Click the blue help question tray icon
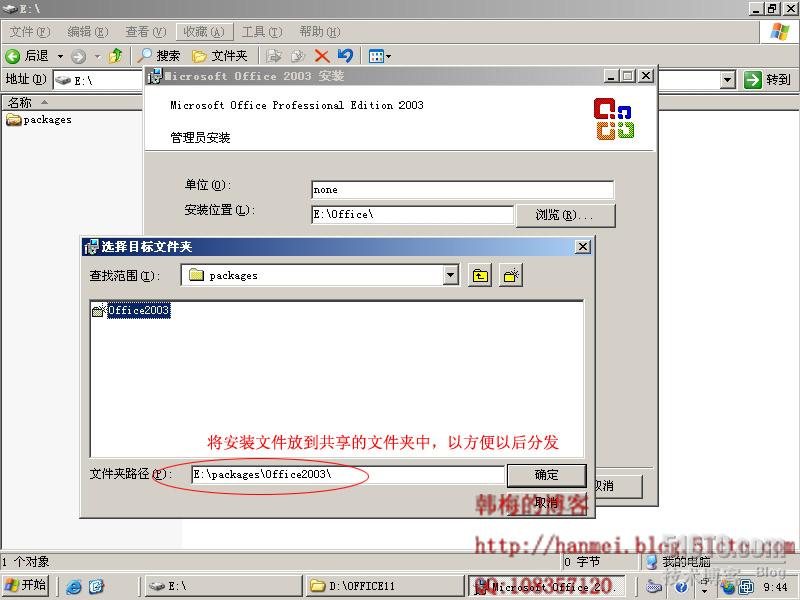The width and height of the screenshot is (800, 600). [x=681, y=587]
